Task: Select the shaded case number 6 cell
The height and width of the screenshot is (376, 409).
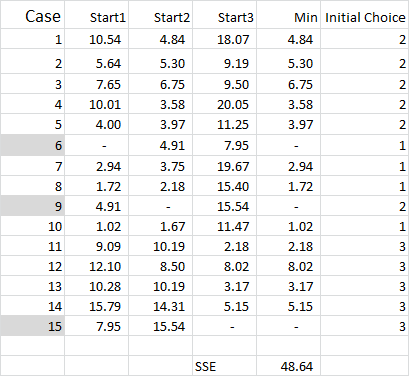Action: (x=32, y=145)
